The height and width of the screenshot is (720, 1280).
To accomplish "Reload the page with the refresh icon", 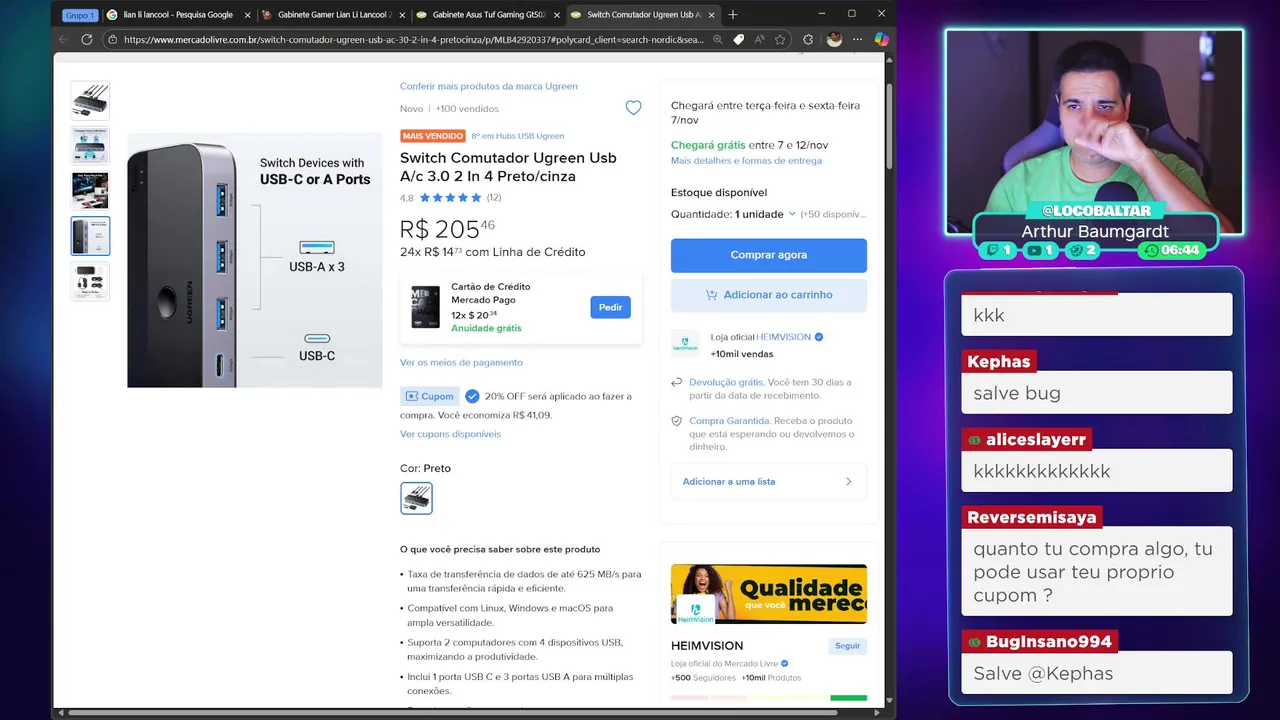I will (87, 39).
